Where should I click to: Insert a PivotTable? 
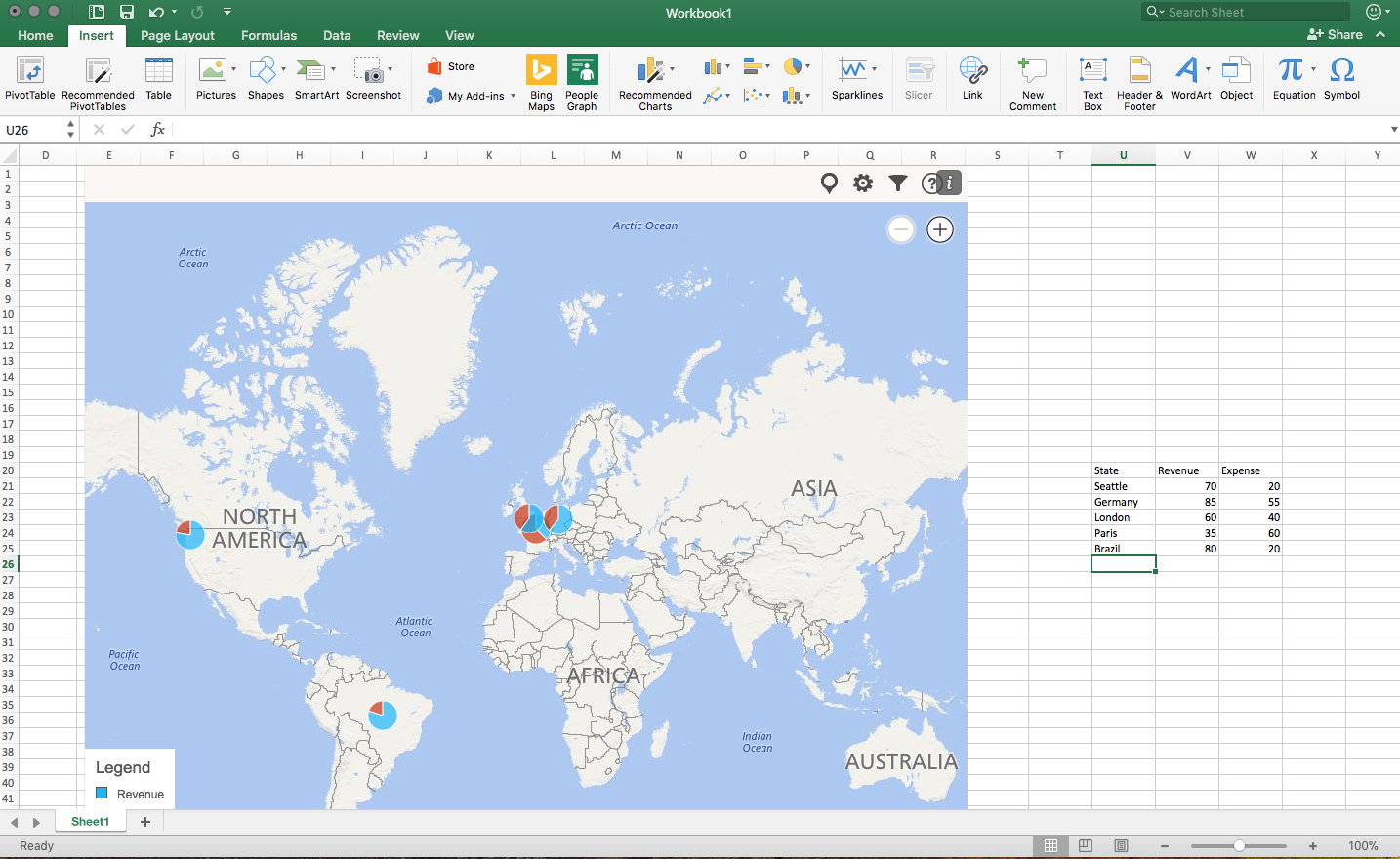(x=30, y=78)
